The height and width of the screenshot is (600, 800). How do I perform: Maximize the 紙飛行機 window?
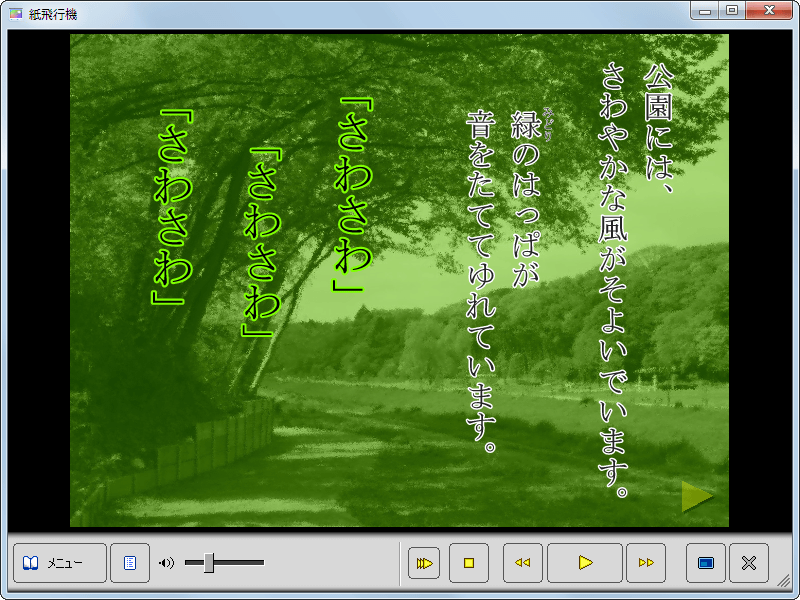[732, 11]
